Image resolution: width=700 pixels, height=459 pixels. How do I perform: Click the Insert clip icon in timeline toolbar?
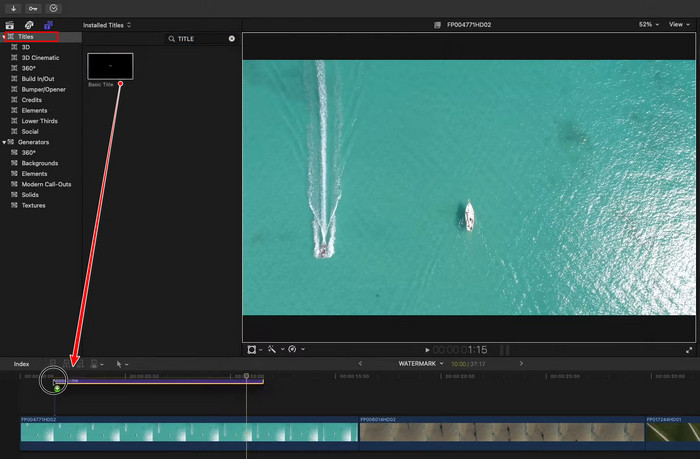[x=67, y=364]
